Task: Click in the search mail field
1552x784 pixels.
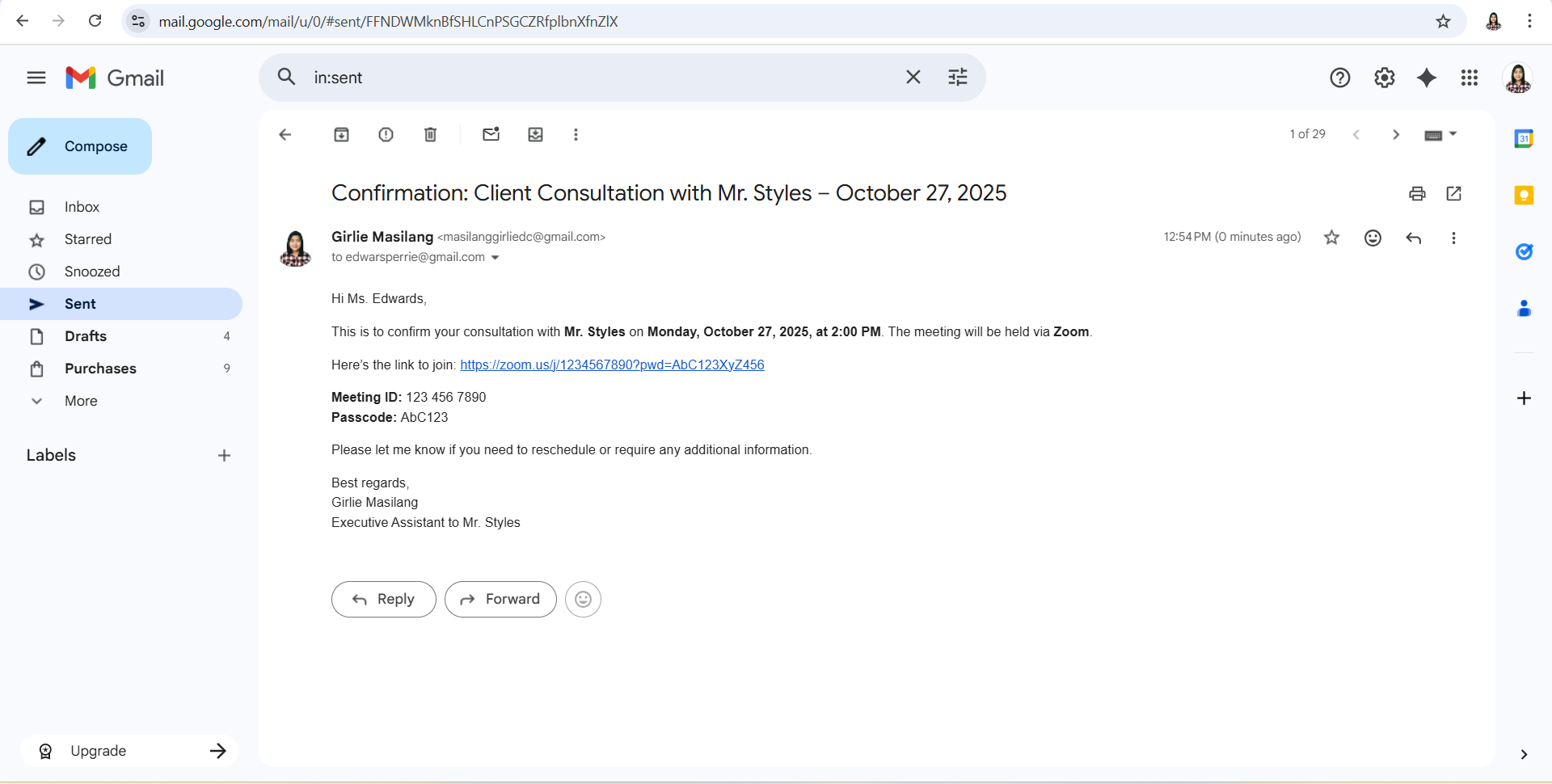Action: point(598,78)
